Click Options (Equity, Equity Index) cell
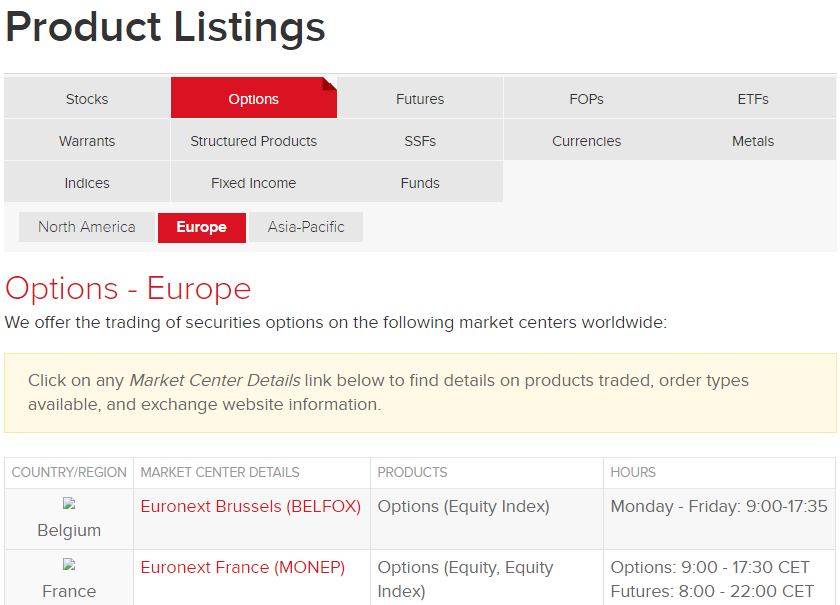The height and width of the screenshot is (605, 840). [x=487, y=578]
